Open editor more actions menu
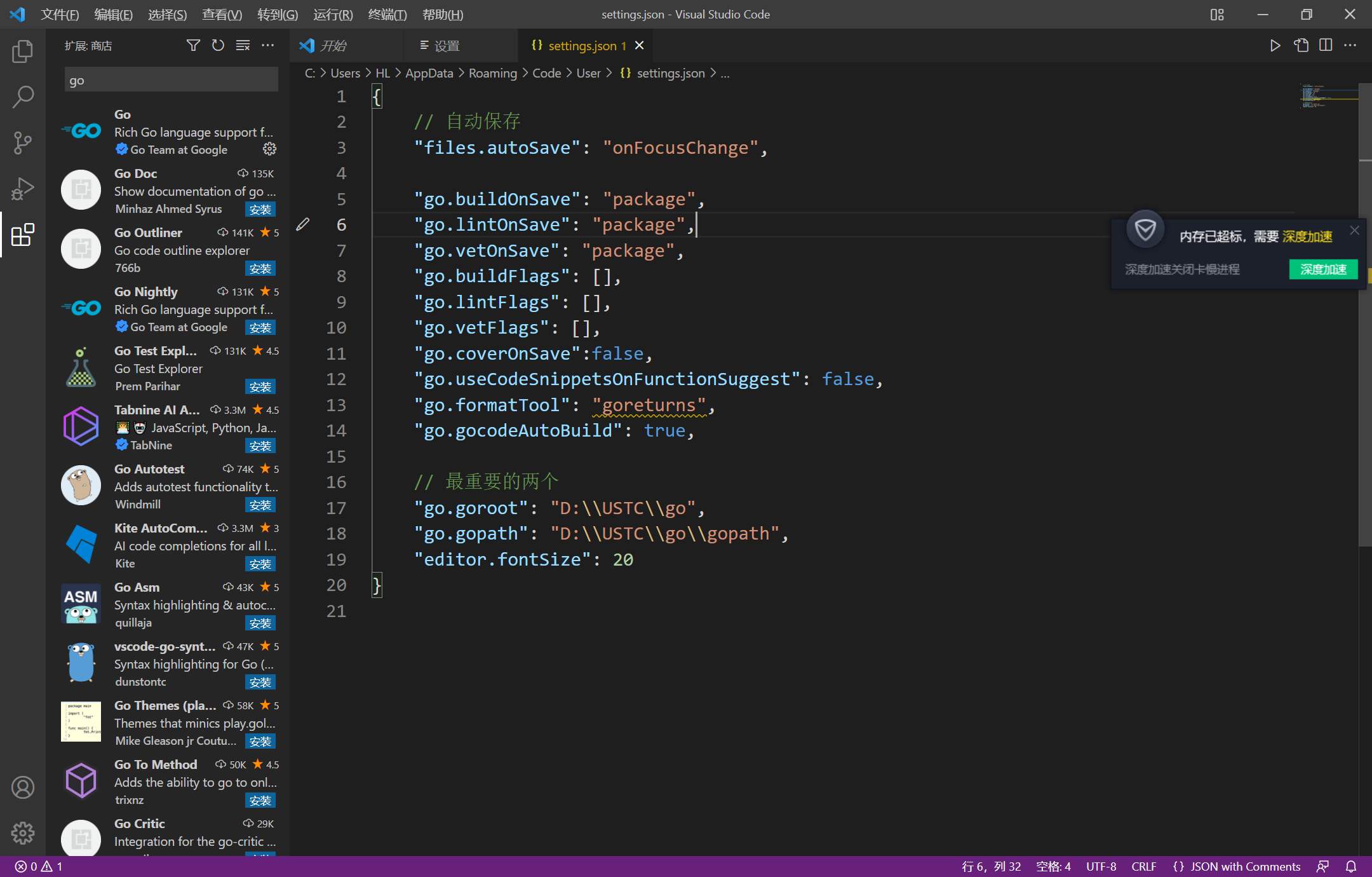 [1350, 45]
